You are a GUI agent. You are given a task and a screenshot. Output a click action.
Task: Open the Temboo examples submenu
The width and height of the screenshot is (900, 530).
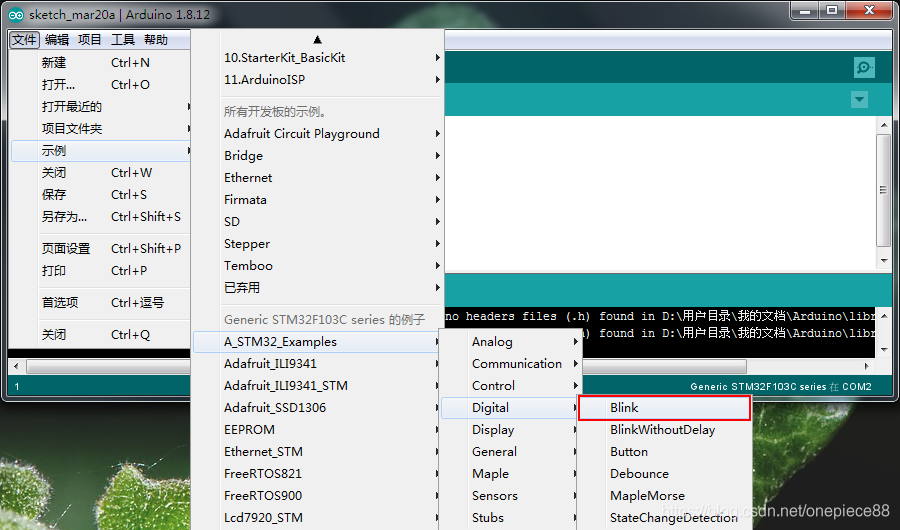point(318,265)
